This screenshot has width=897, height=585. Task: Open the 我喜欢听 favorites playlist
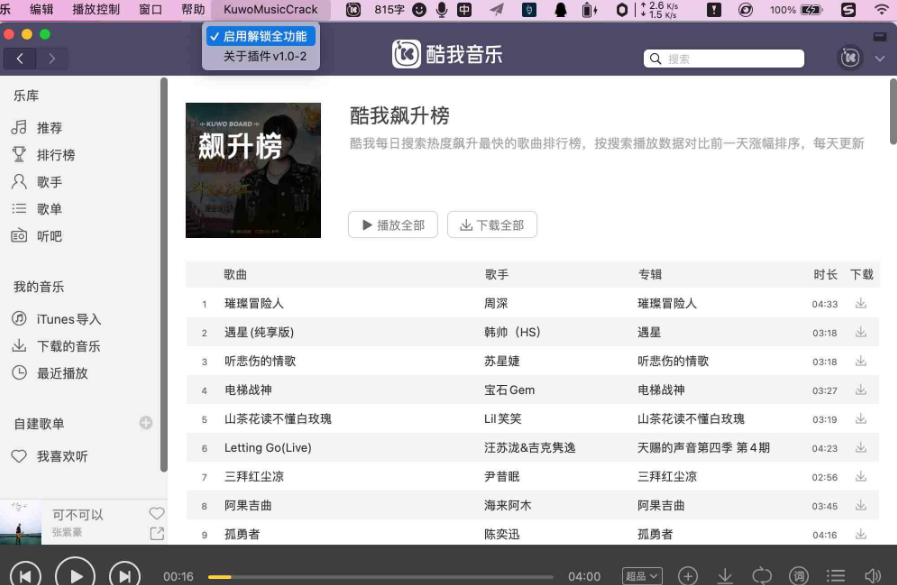click(62, 456)
